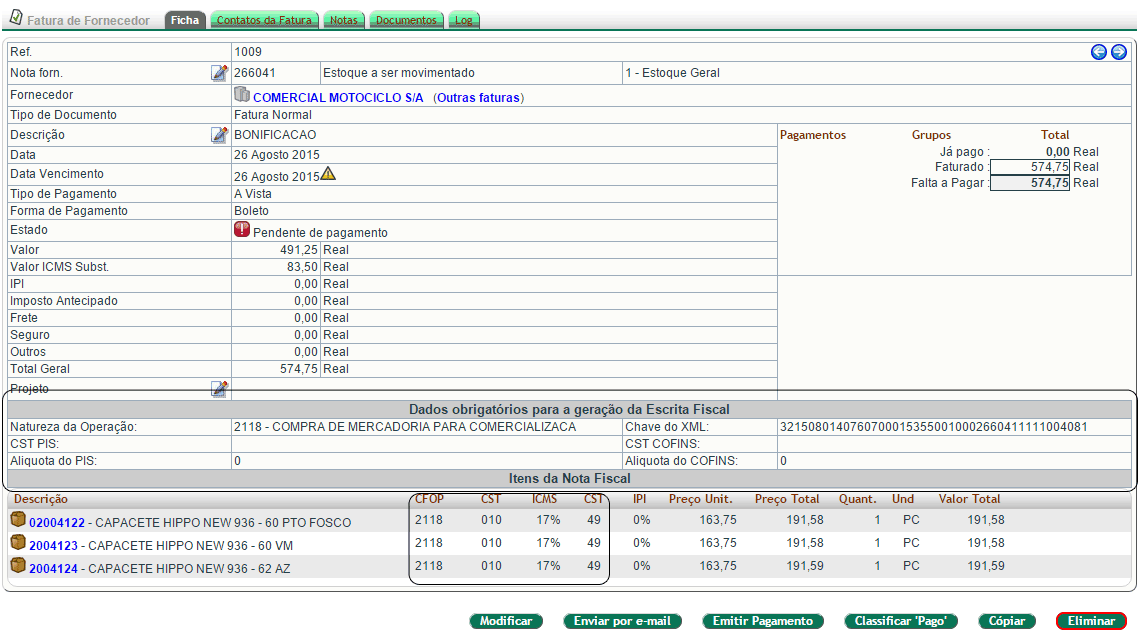Click 'Pendente de pagamento' status text
Screen dimensions: 1143x642
(320, 232)
